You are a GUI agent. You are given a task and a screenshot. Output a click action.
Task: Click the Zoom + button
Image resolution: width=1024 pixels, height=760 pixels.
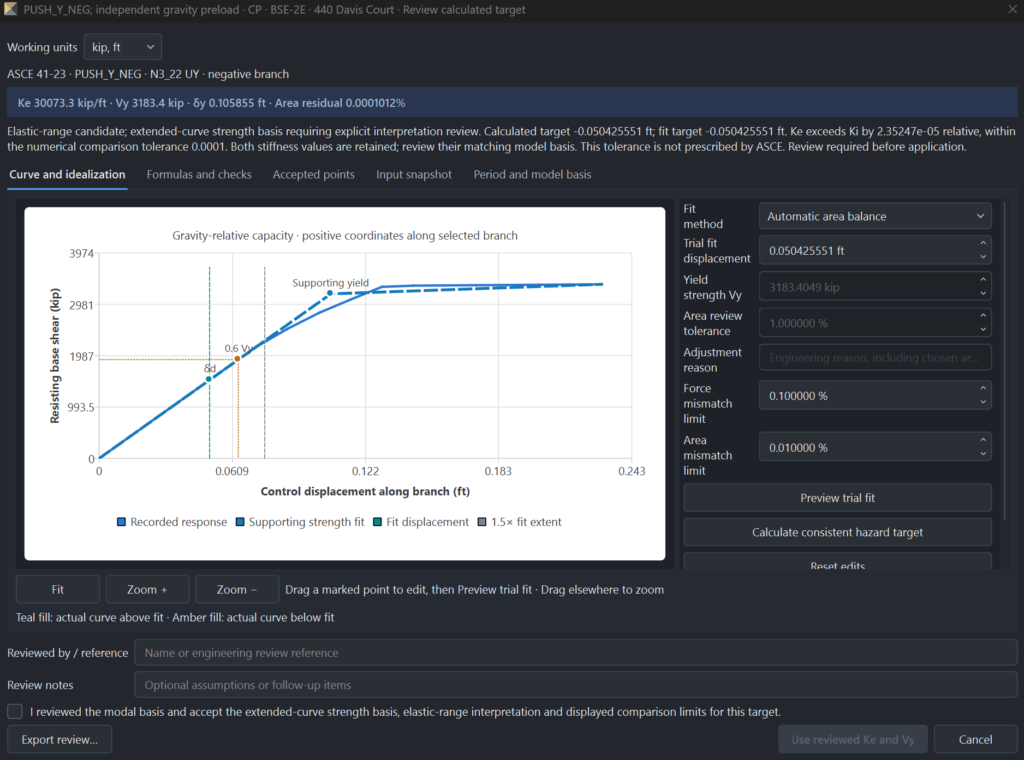point(147,590)
